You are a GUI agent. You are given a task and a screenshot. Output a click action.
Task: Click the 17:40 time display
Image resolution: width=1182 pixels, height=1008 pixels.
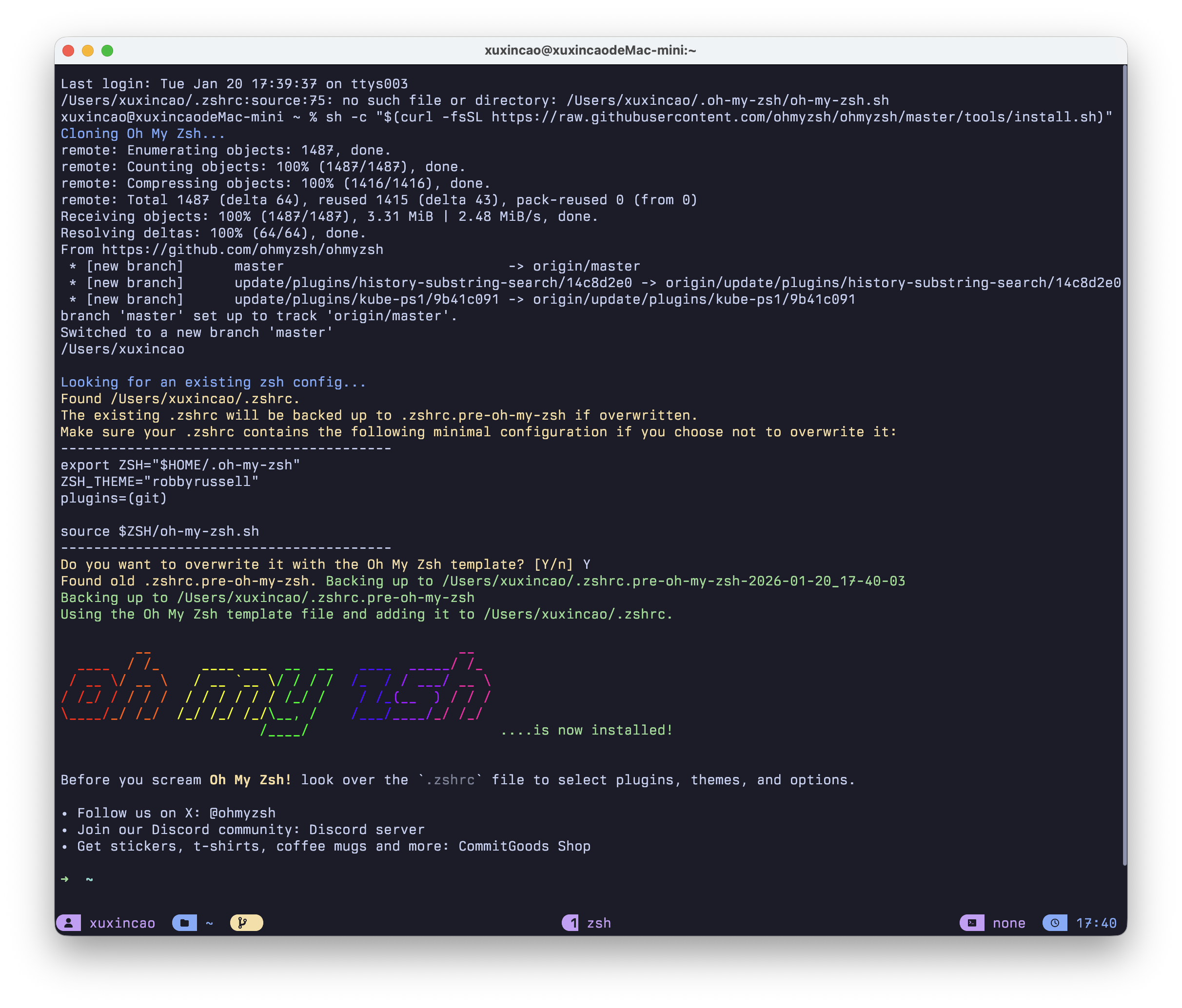click(x=1097, y=923)
